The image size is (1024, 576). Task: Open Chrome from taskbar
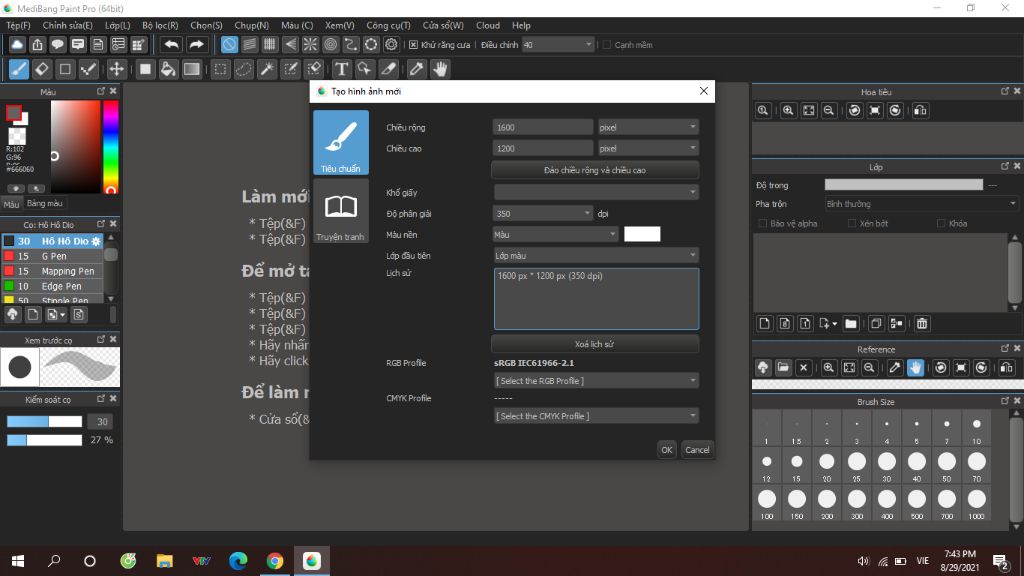275,560
